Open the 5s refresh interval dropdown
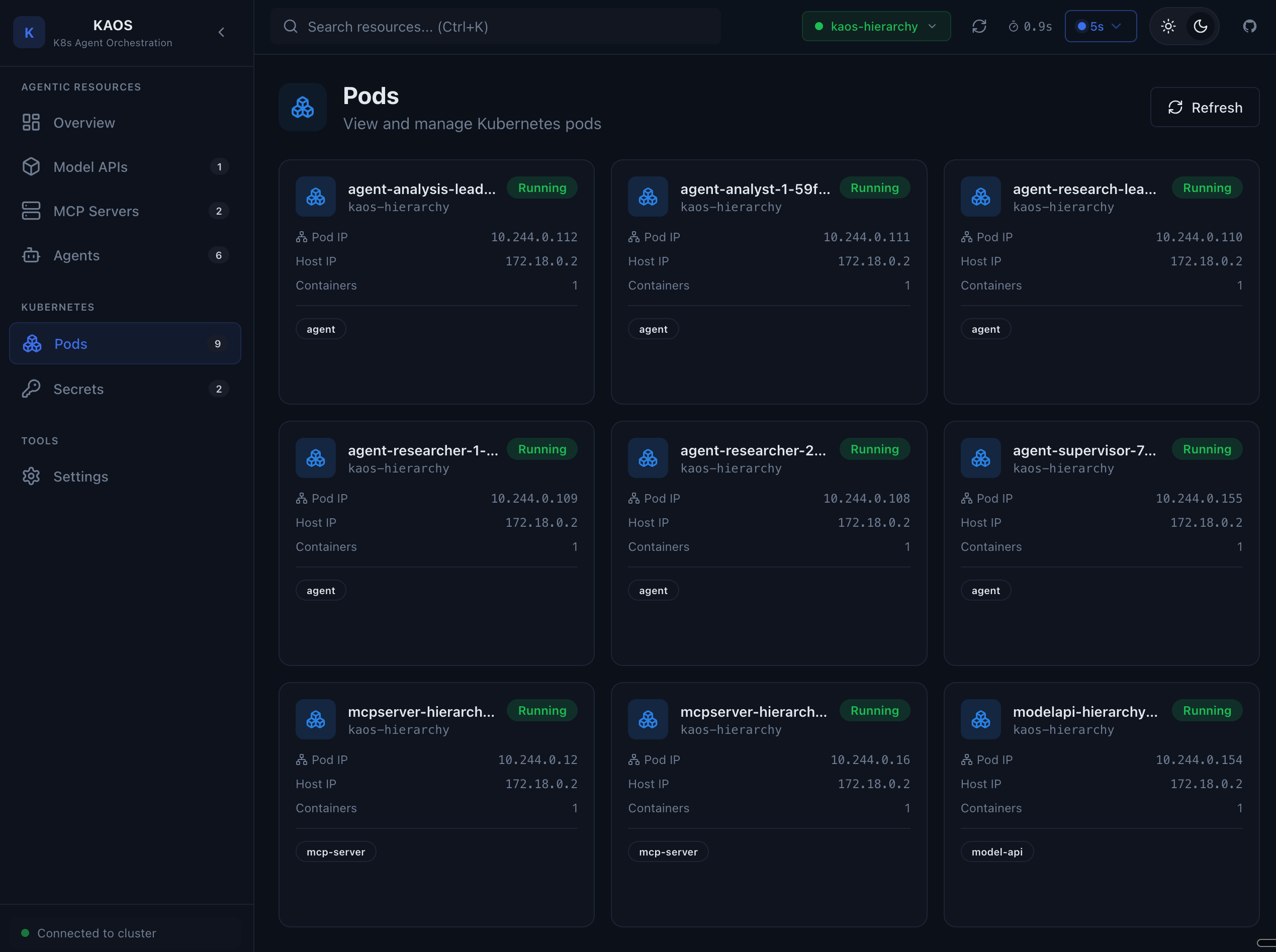Image resolution: width=1276 pixels, height=952 pixels. click(1100, 27)
